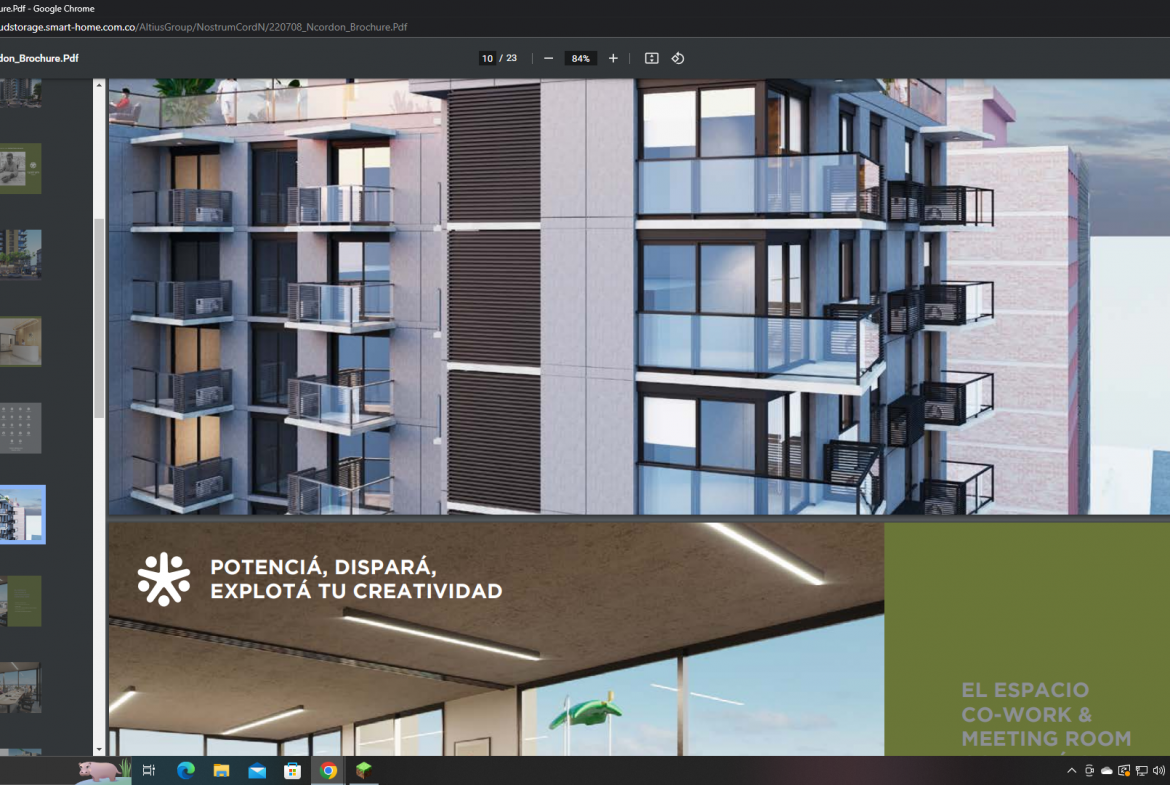The image size is (1170, 785).
Task: Click the 84% zoom level field
Action: [580, 58]
